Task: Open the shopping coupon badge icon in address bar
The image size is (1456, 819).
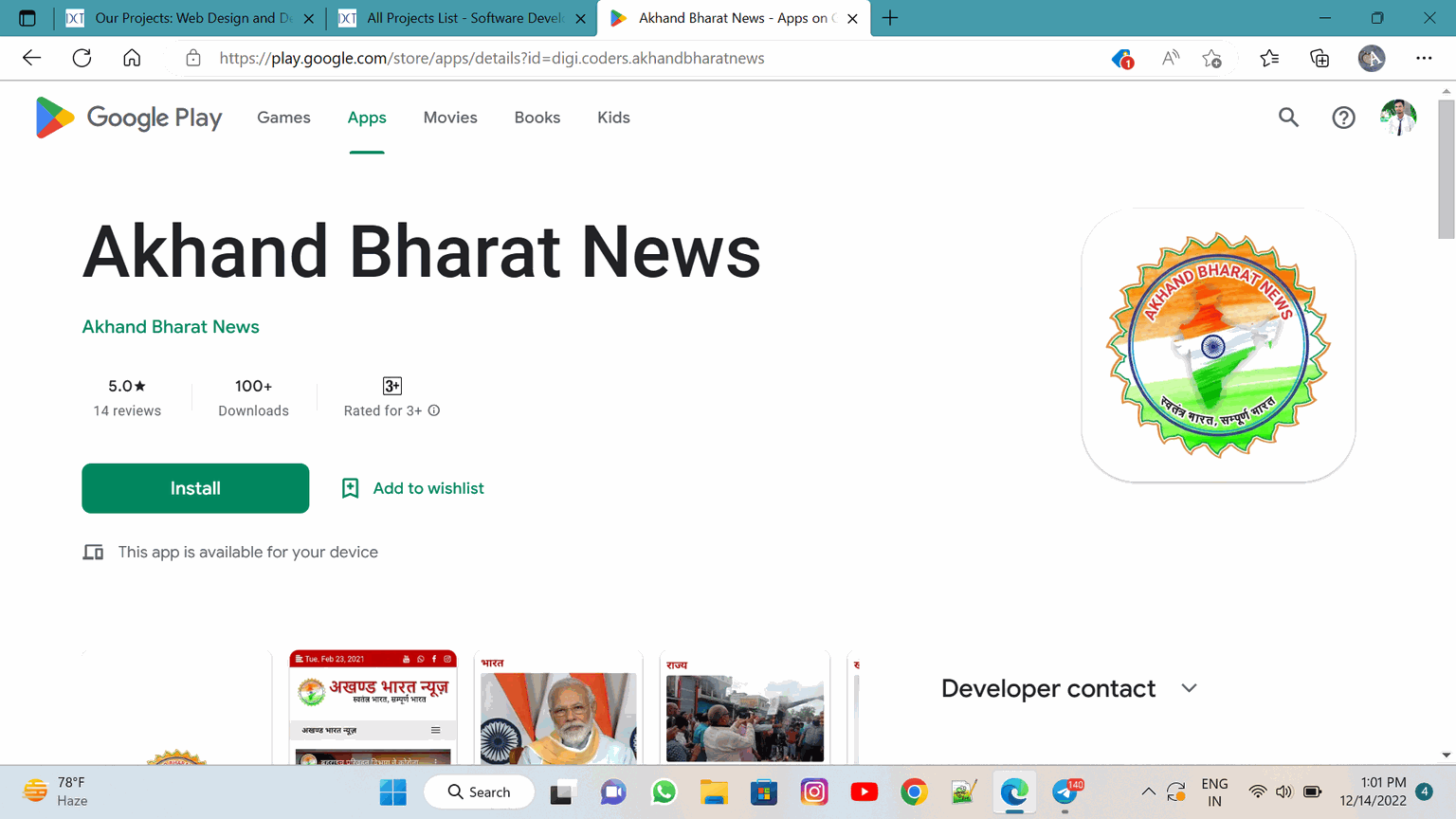Action: pyautogui.click(x=1122, y=59)
